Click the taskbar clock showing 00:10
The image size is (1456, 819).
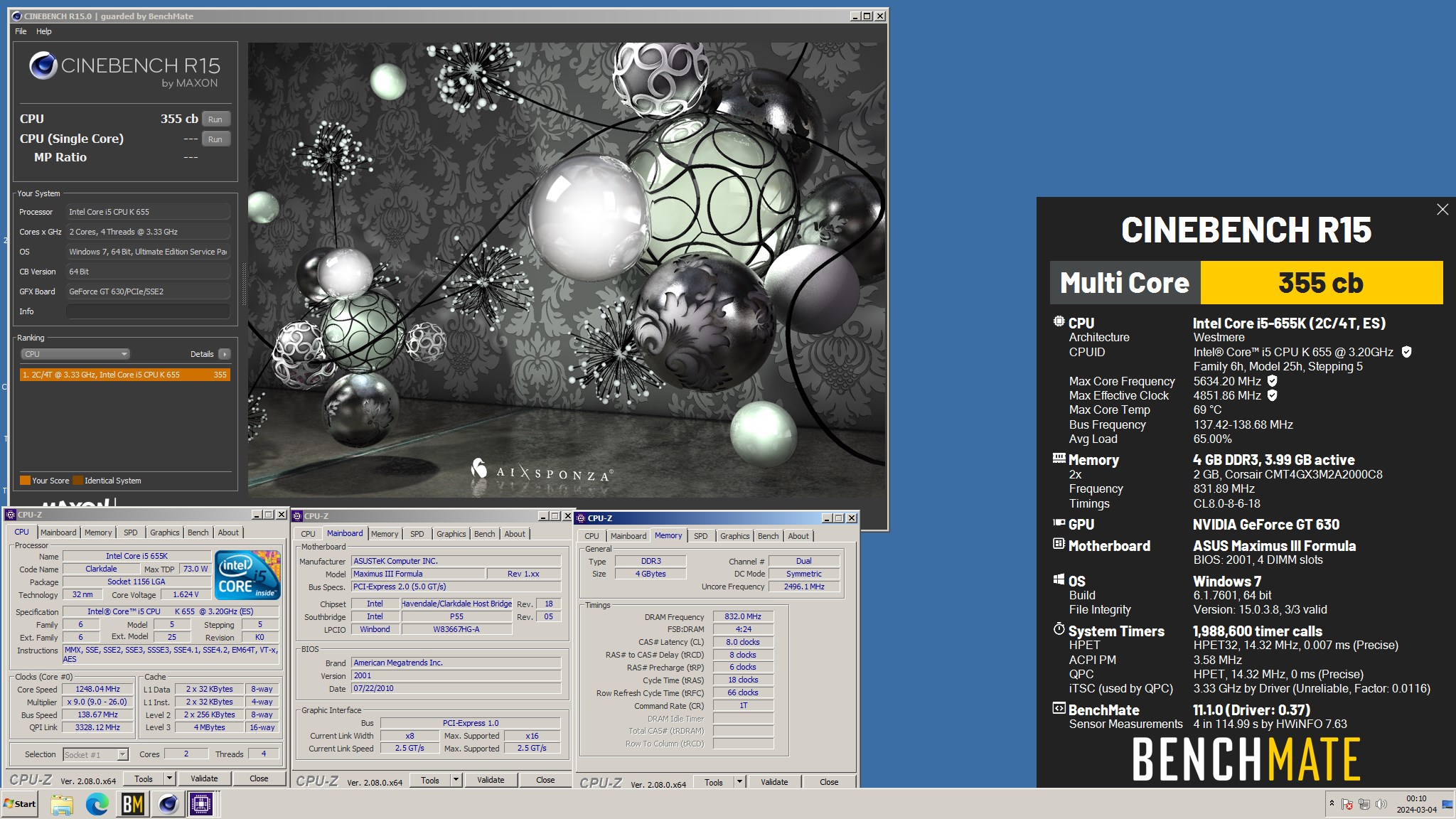[x=1416, y=804]
